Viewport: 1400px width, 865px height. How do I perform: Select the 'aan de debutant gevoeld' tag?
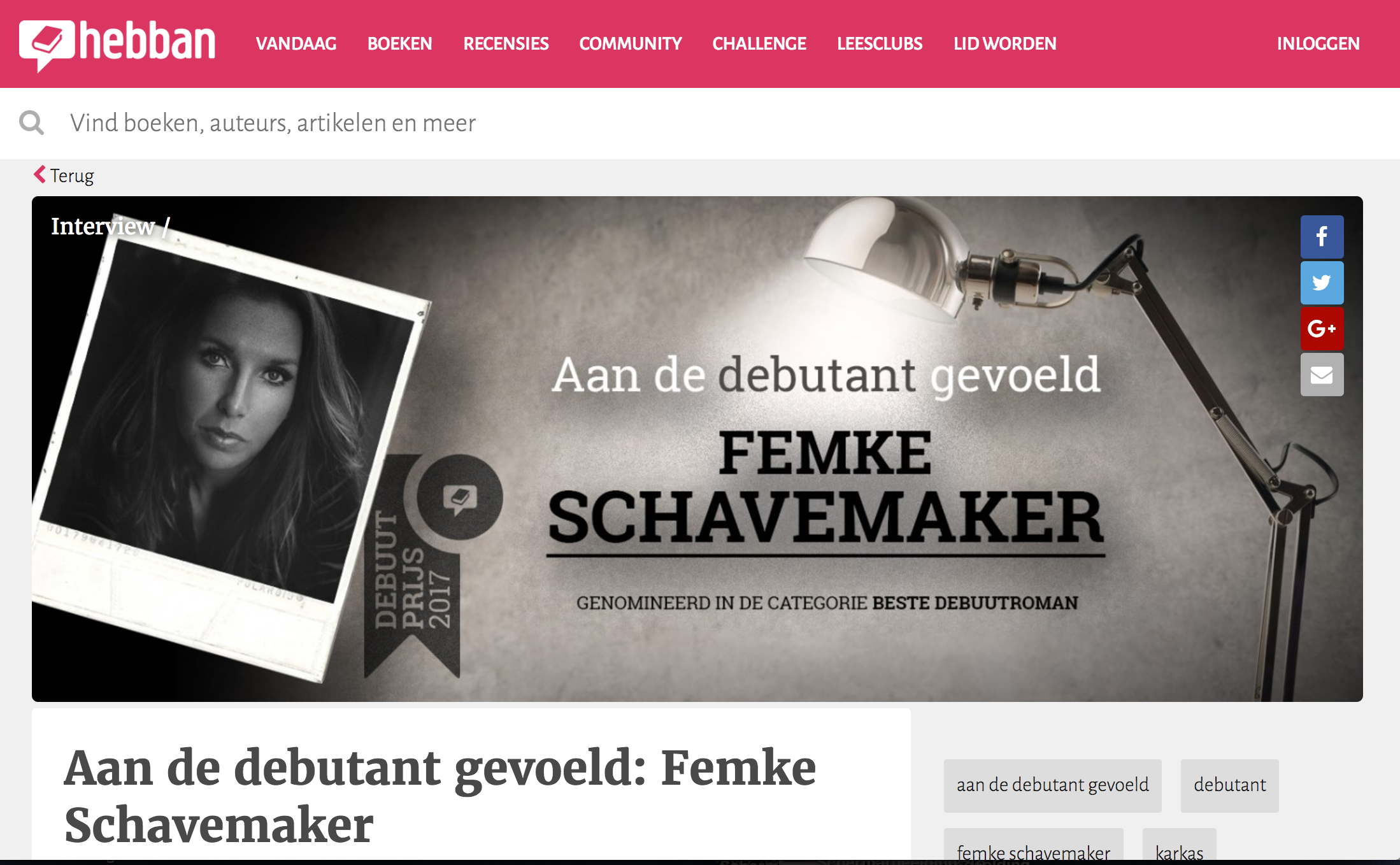click(x=1053, y=785)
